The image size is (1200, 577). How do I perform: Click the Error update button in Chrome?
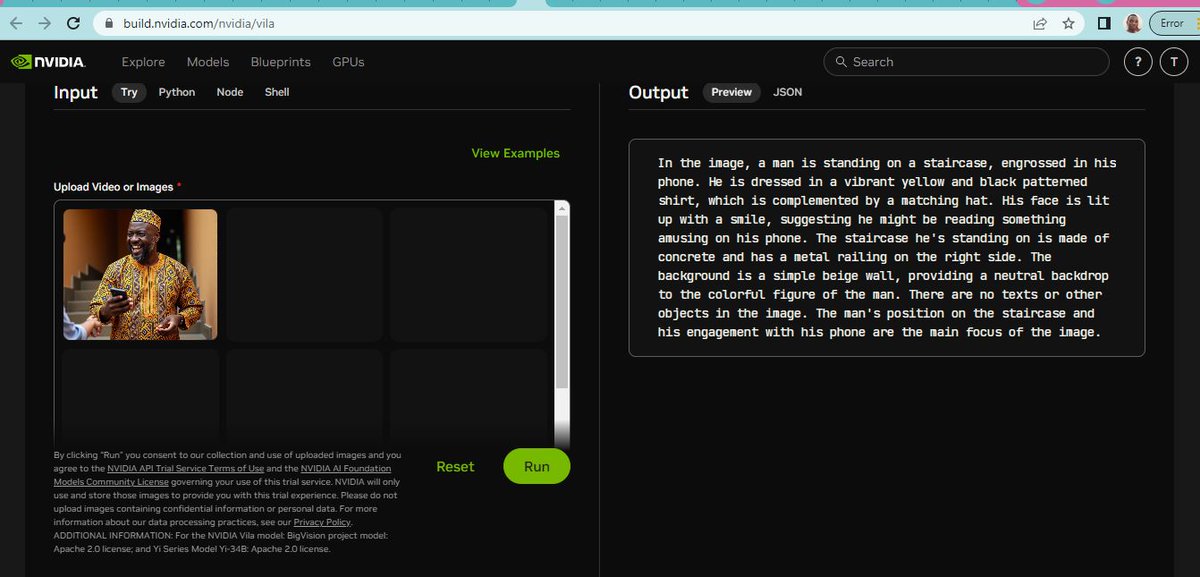(x=1172, y=23)
